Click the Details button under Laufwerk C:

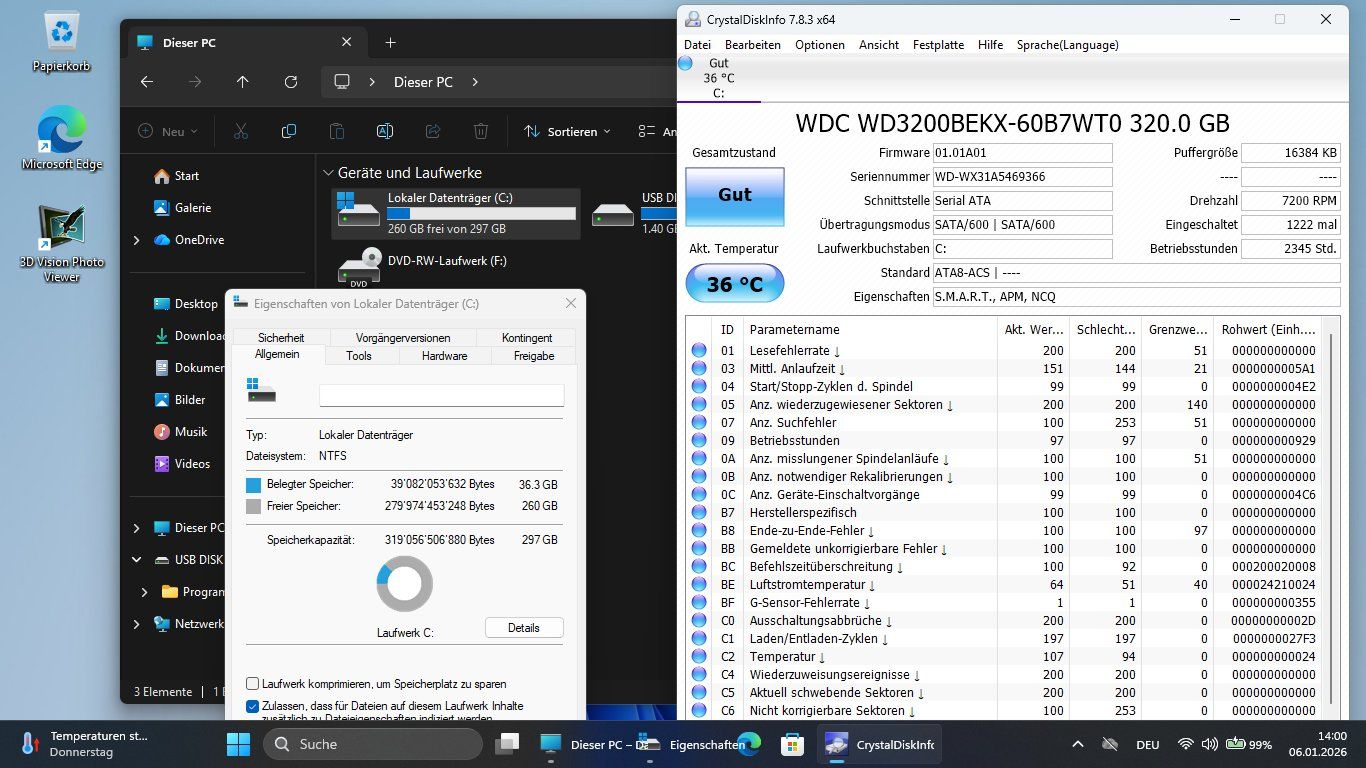tap(524, 628)
